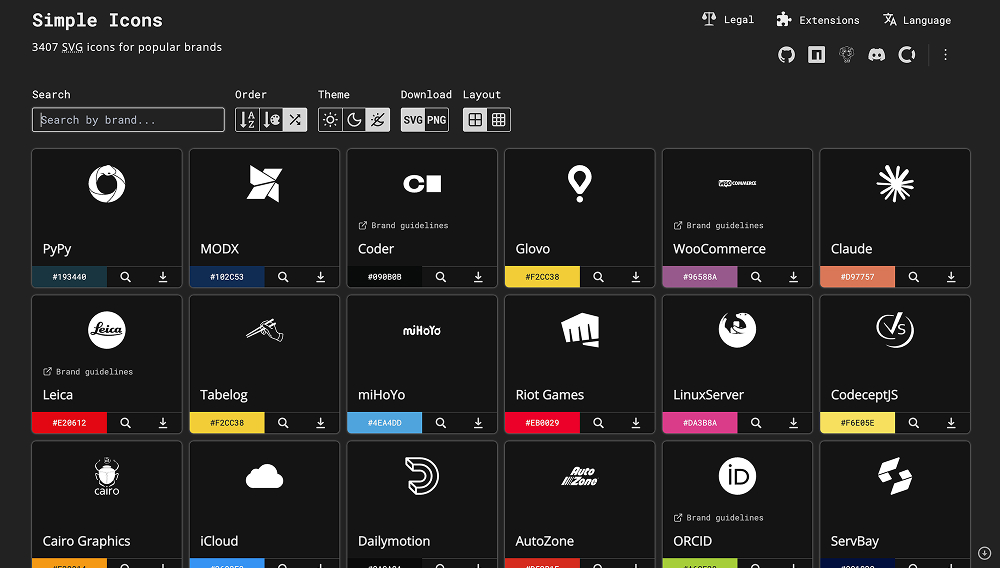
Task: Download the Leica icon
Action: (163, 423)
